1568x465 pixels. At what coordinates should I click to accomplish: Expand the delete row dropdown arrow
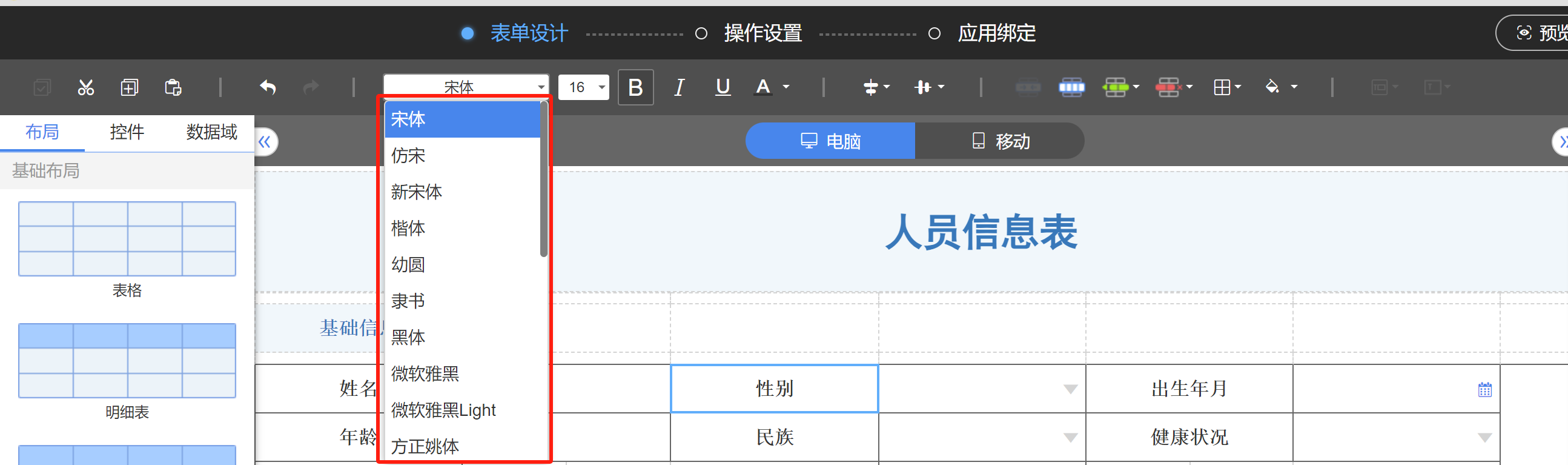(1189, 87)
